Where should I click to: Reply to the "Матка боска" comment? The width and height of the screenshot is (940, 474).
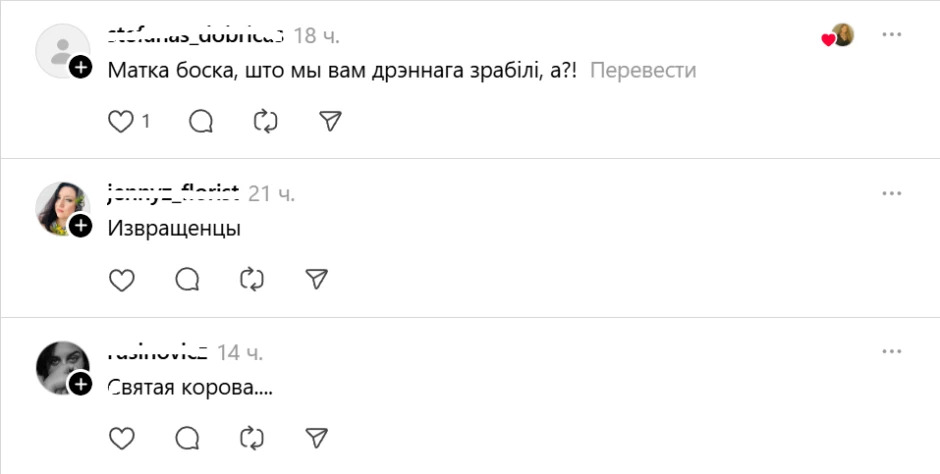(x=201, y=121)
